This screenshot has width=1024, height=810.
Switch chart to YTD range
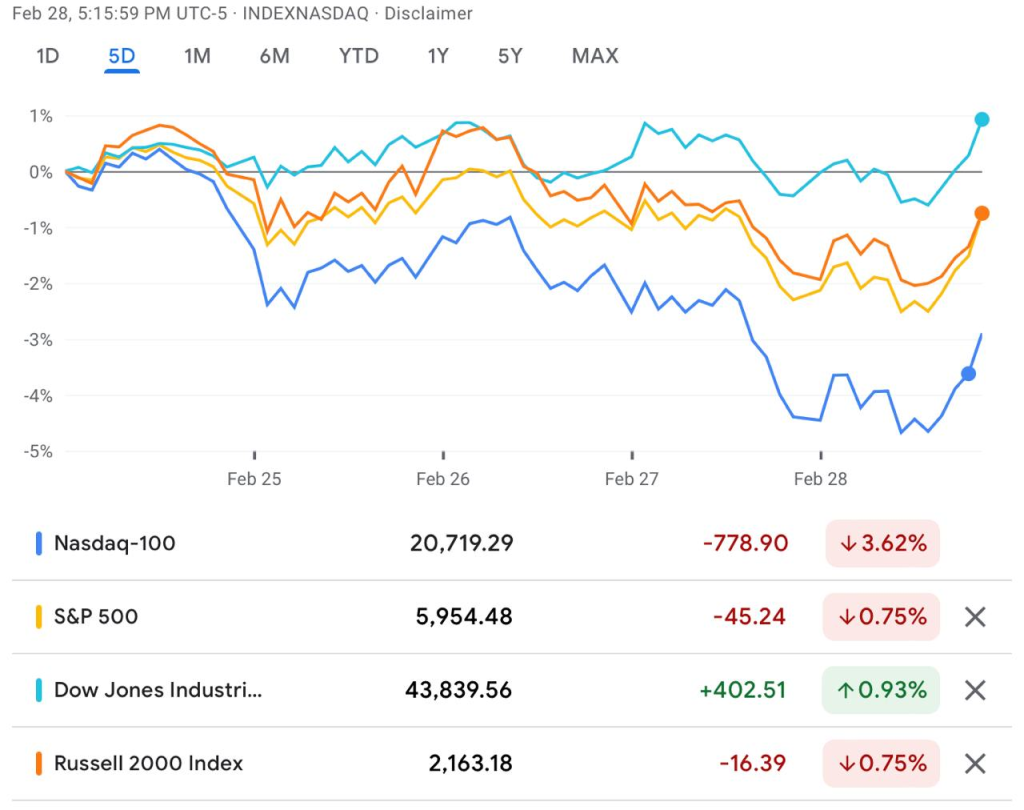pyautogui.click(x=358, y=56)
